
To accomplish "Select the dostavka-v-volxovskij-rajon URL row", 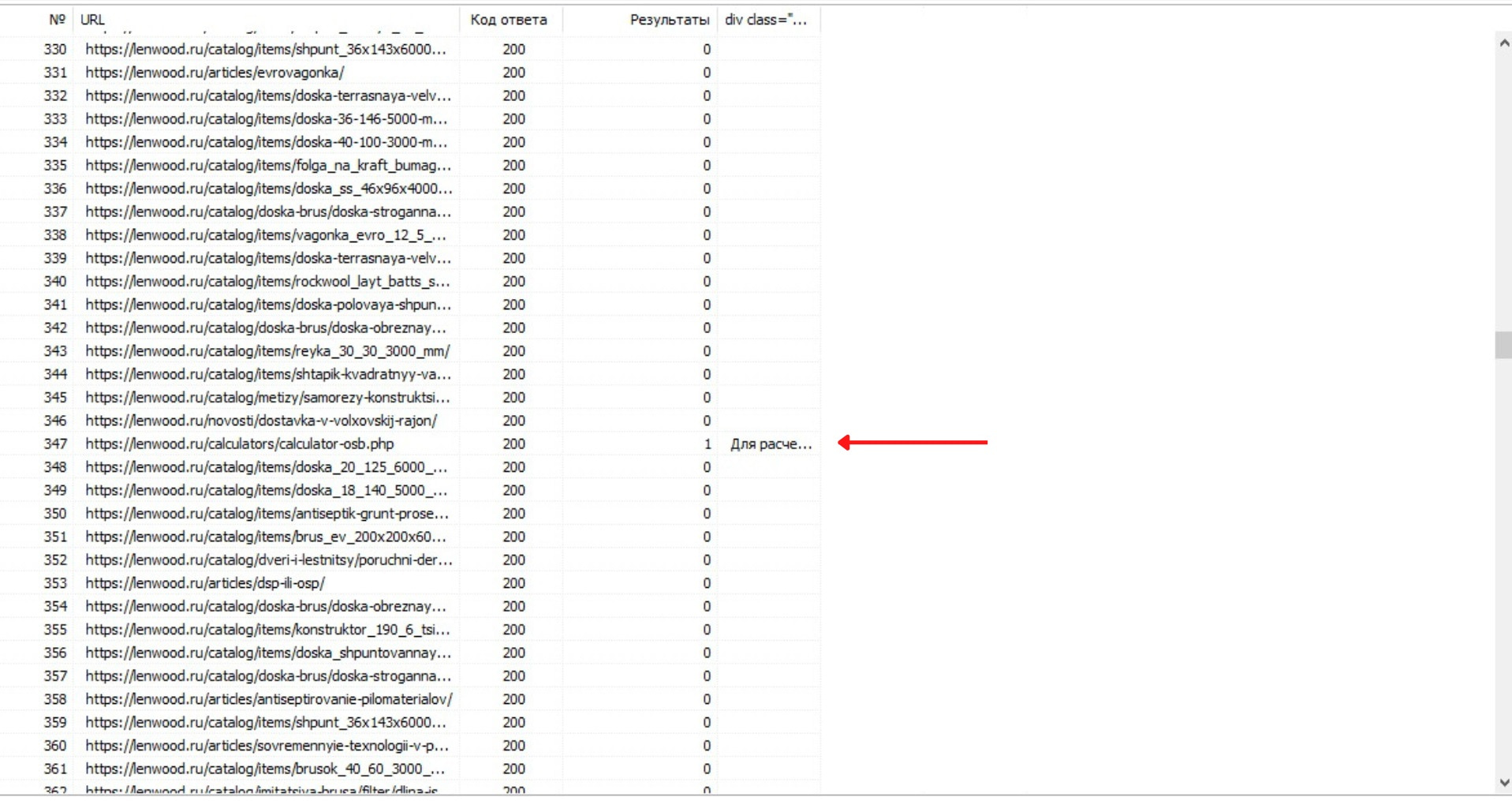I will point(261,421).
